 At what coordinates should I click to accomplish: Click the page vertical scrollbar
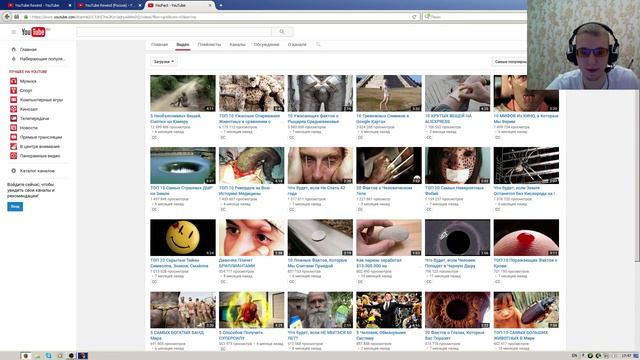(x=637, y=176)
